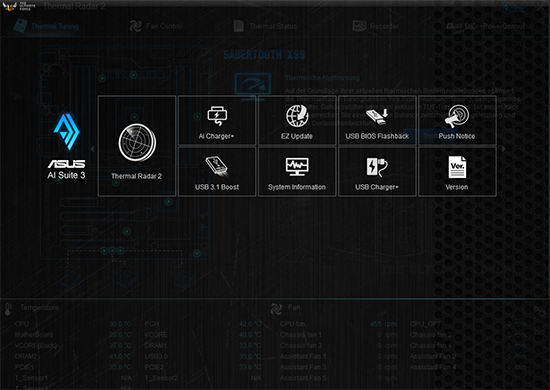This screenshot has height=390, width=550.
Task: Click the Temperature thermometer icon
Action: (x=8, y=309)
